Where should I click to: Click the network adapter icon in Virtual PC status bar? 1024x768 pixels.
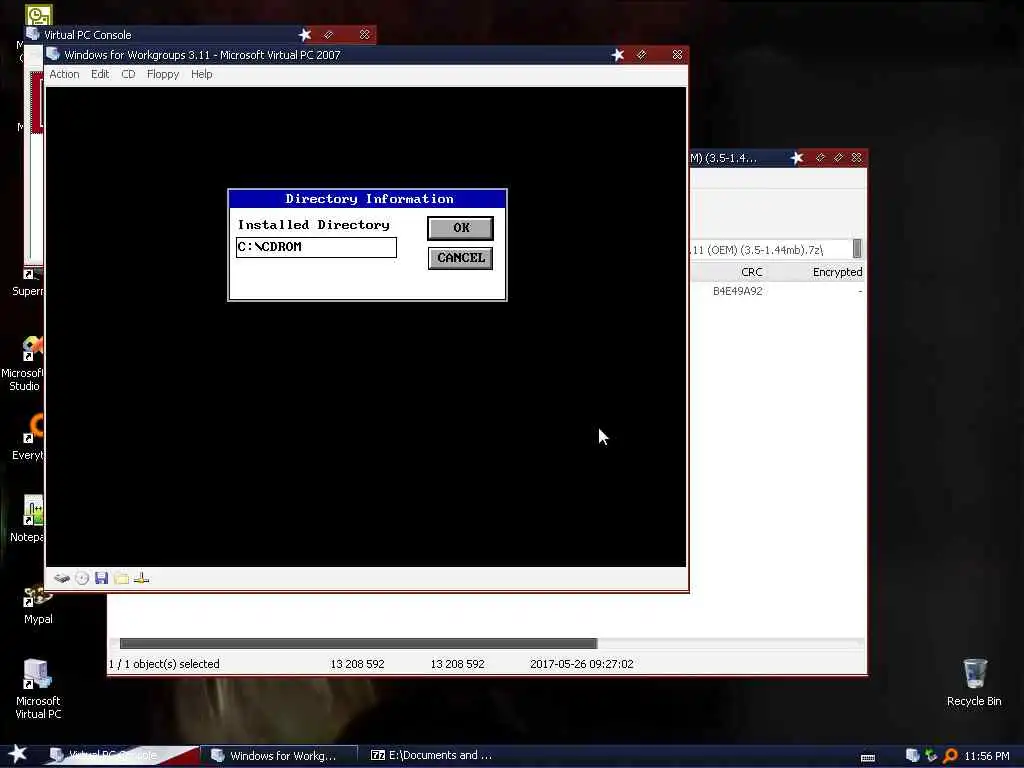pos(142,578)
